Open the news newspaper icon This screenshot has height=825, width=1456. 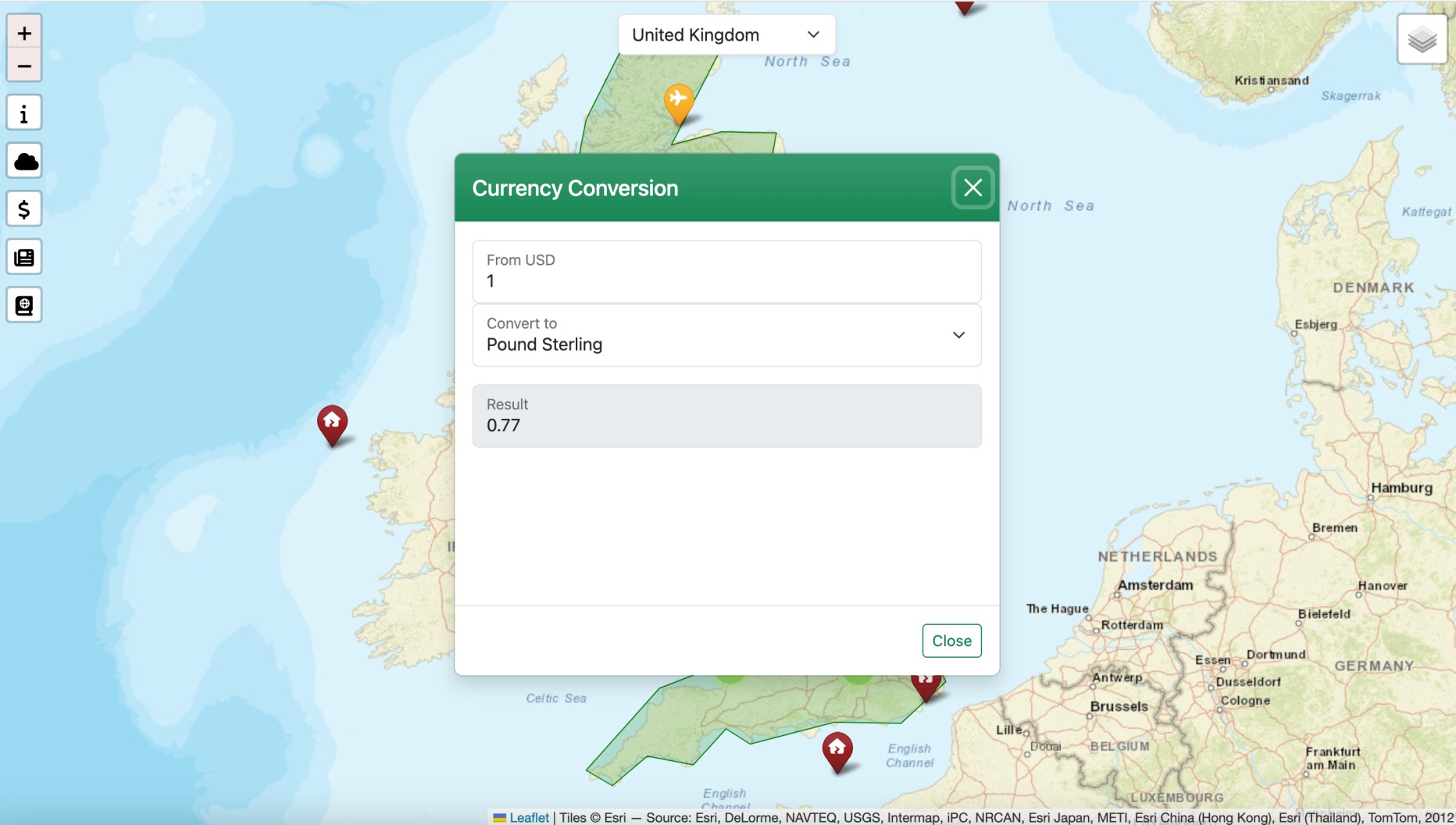pos(24,258)
